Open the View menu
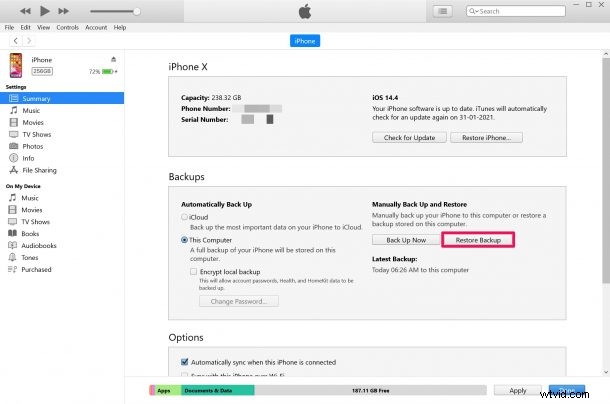 pyautogui.click(x=44, y=28)
